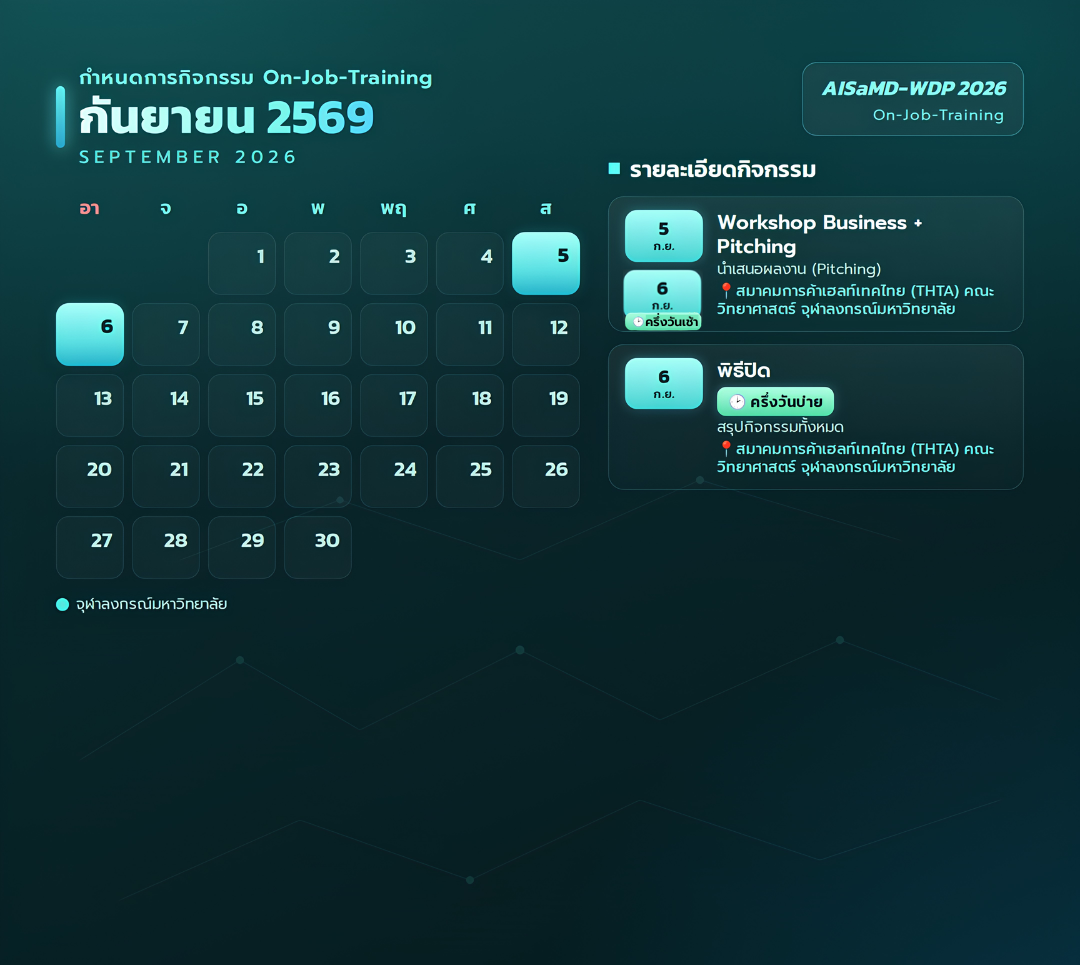Open the AISaMD-WDP 2026 badge

click(x=913, y=99)
